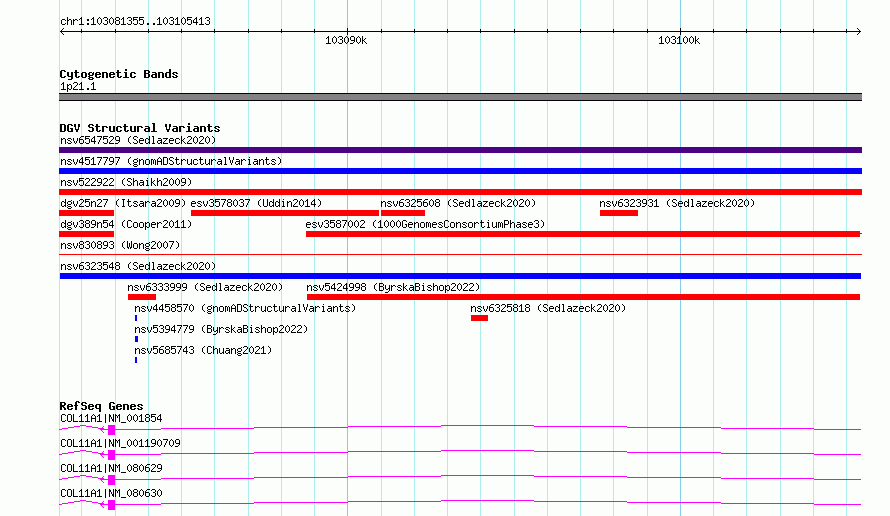Open dgv25n27 (Itsara2009) variant label
890x516 pixels.
(123, 203)
